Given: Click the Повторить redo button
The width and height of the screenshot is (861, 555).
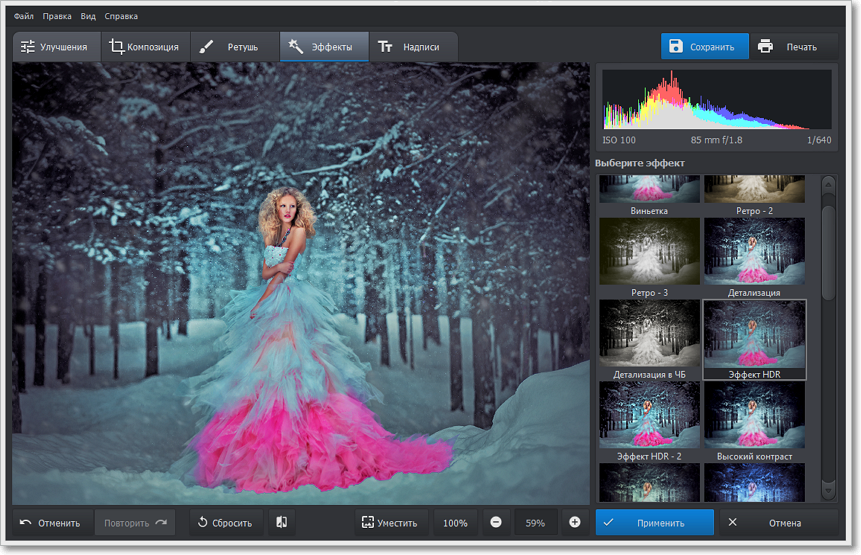Looking at the screenshot, I should click(x=135, y=523).
